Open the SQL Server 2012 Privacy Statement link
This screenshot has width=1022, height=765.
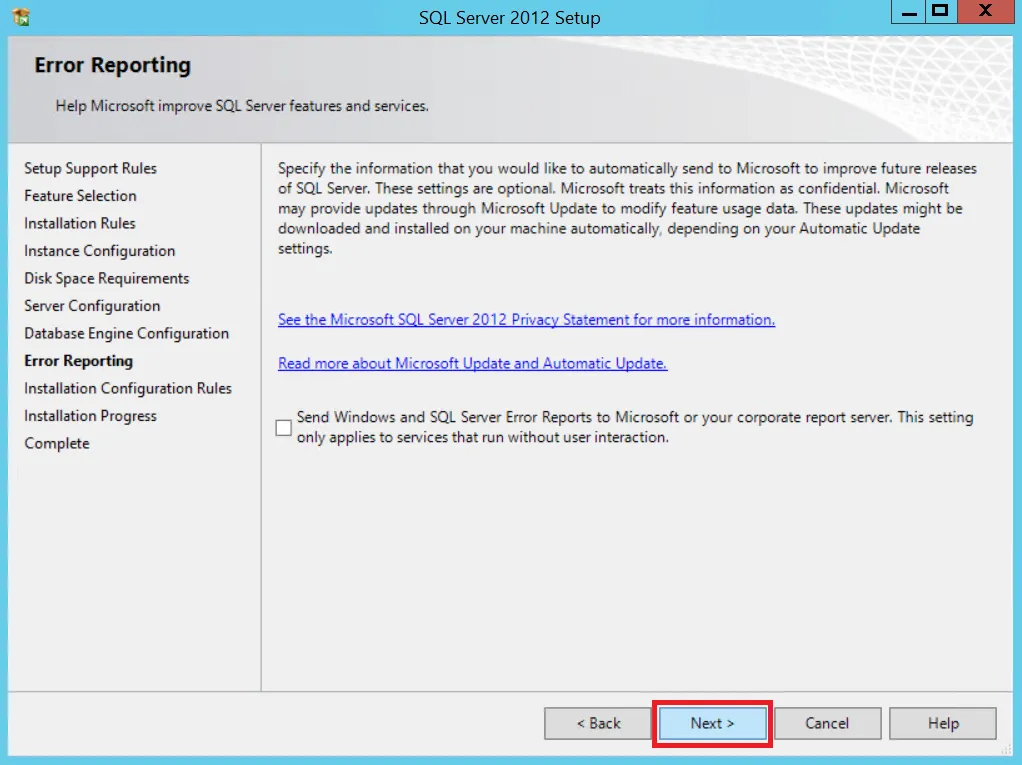526,319
